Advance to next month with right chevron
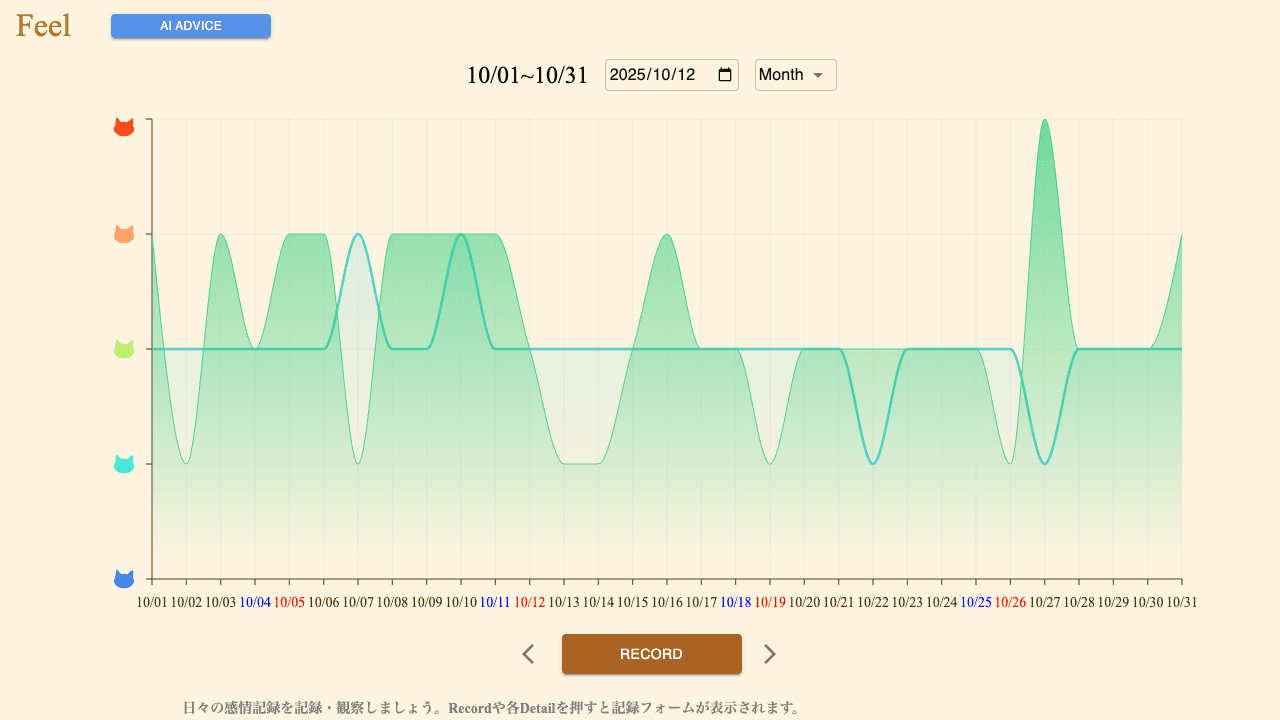The width and height of the screenshot is (1280, 720). 769,654
